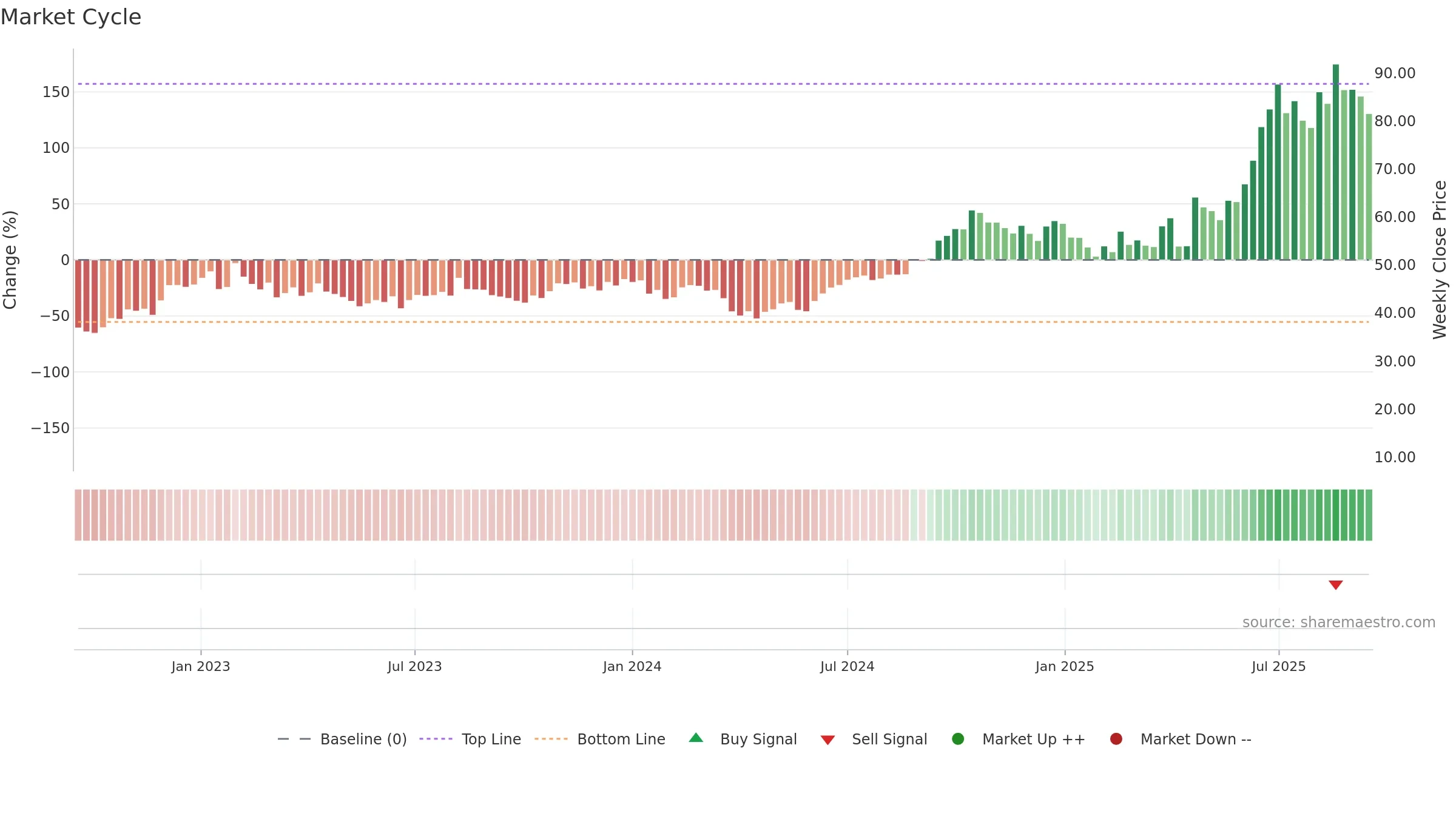Click the Baseline (0) dashed line legend marker

click(294, 739)
